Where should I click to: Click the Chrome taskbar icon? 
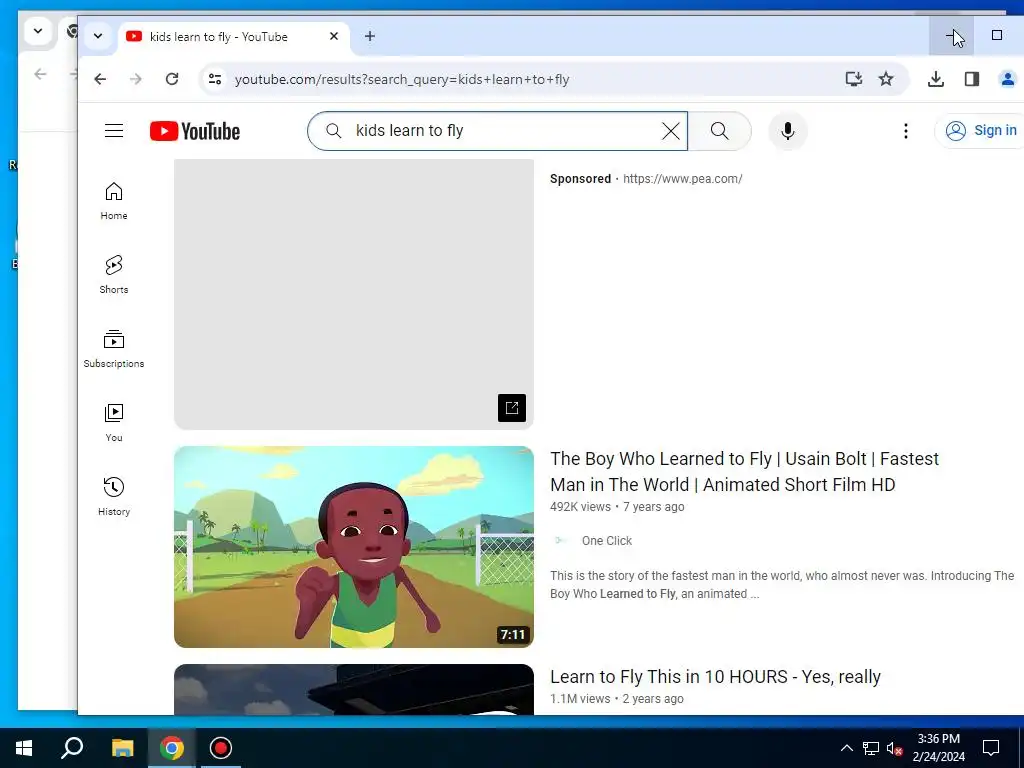pos(172,748)
